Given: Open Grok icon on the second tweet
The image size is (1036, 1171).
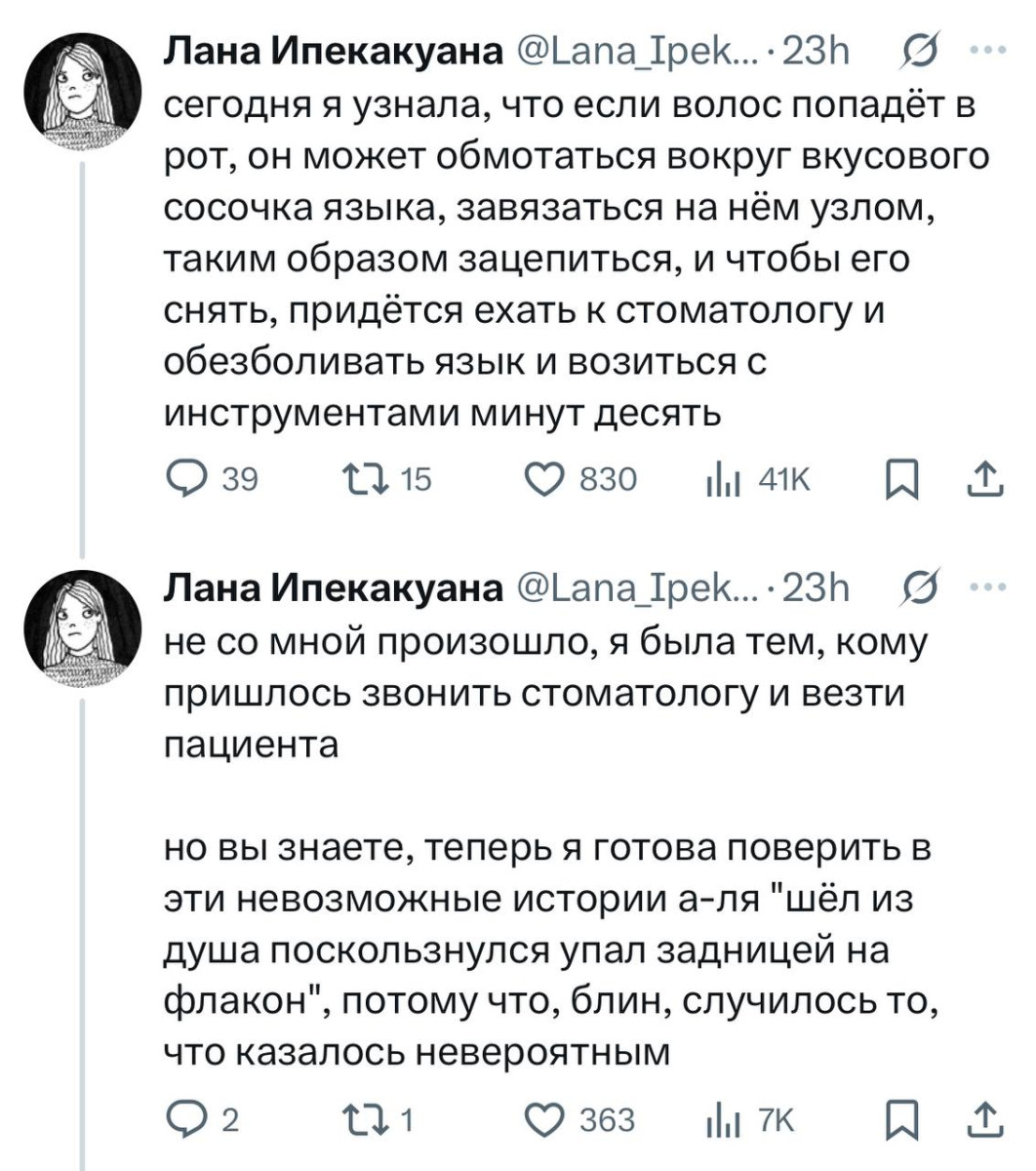Looking at the screenshot, I should tap(919, 587).
